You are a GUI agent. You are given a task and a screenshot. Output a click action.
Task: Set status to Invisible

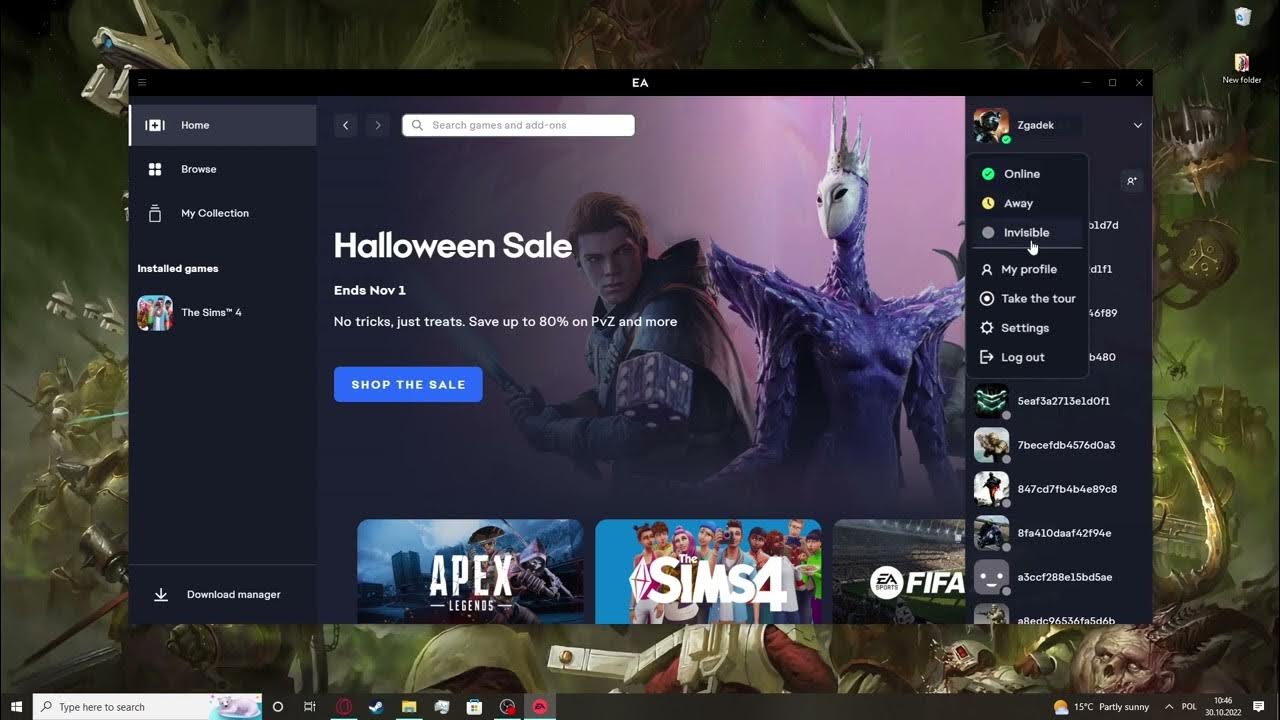pos(1027,232)
